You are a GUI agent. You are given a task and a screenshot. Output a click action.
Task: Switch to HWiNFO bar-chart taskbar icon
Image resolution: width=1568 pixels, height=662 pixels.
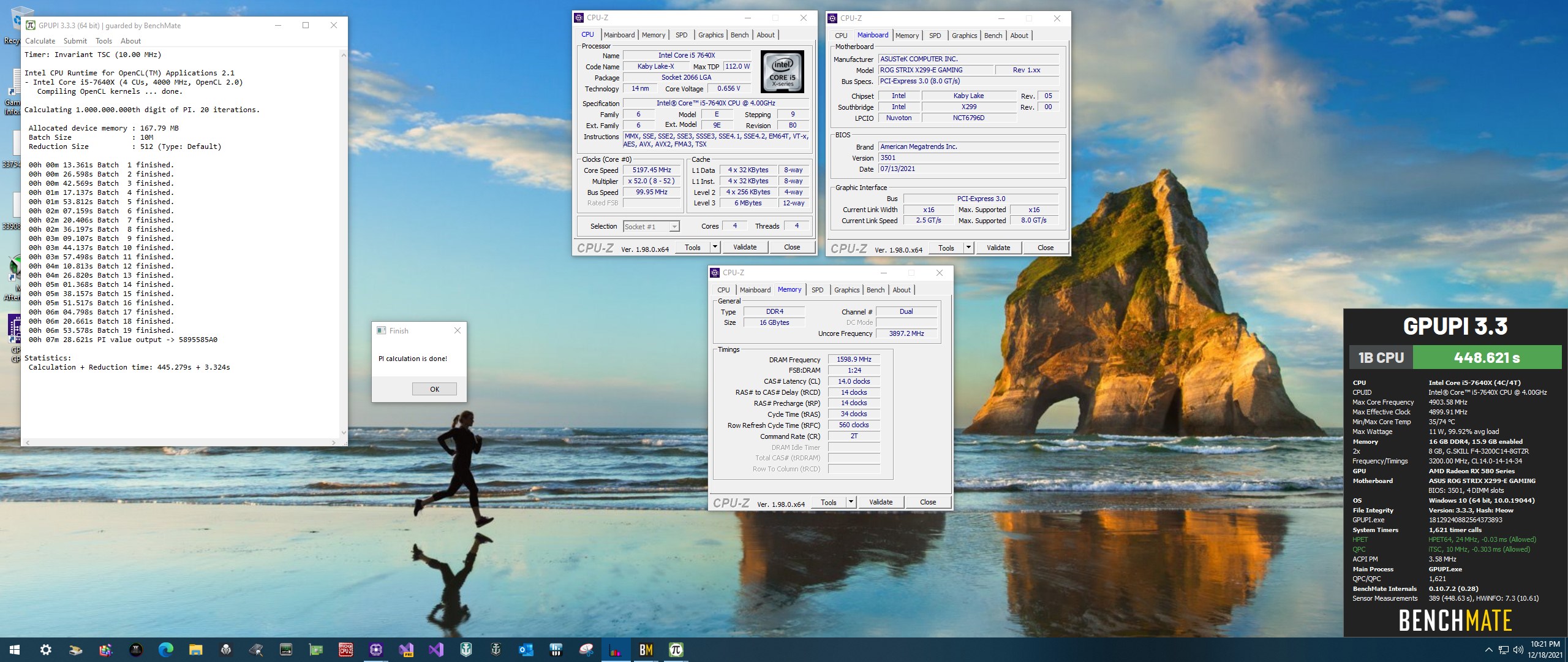point(616,650)
